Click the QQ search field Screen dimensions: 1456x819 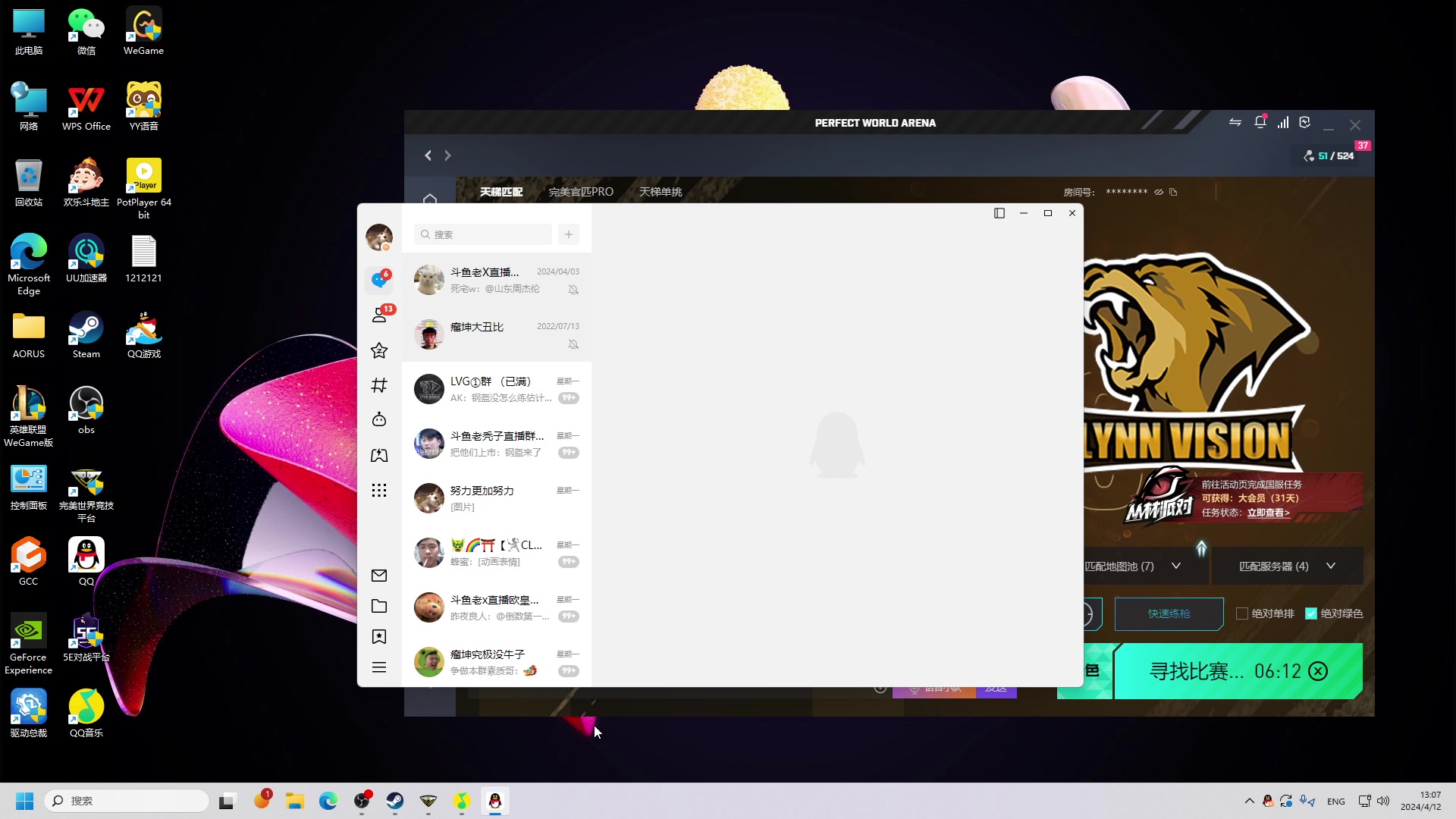click(483, 234)
